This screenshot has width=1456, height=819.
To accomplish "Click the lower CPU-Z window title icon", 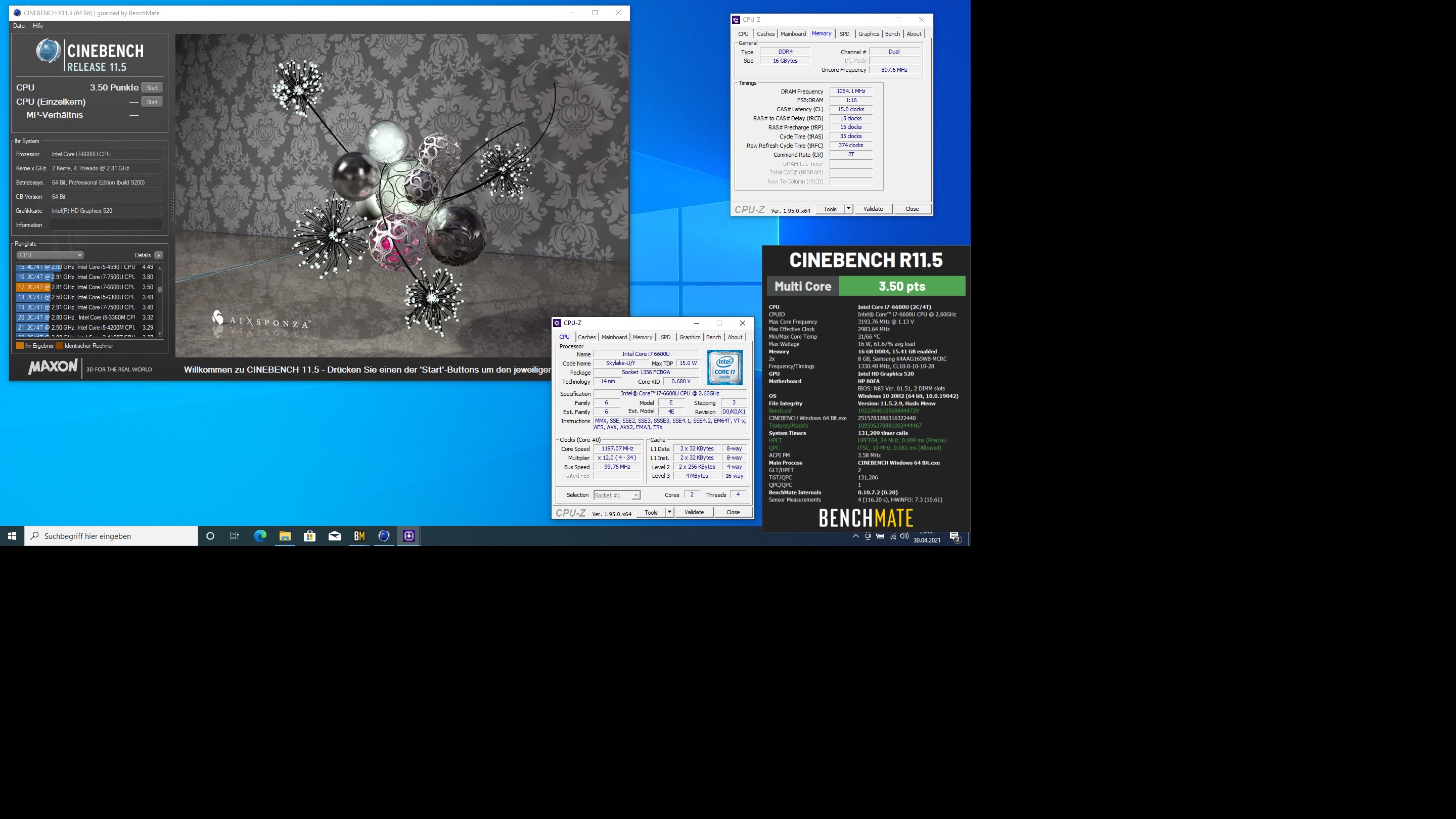I will 557,323.
